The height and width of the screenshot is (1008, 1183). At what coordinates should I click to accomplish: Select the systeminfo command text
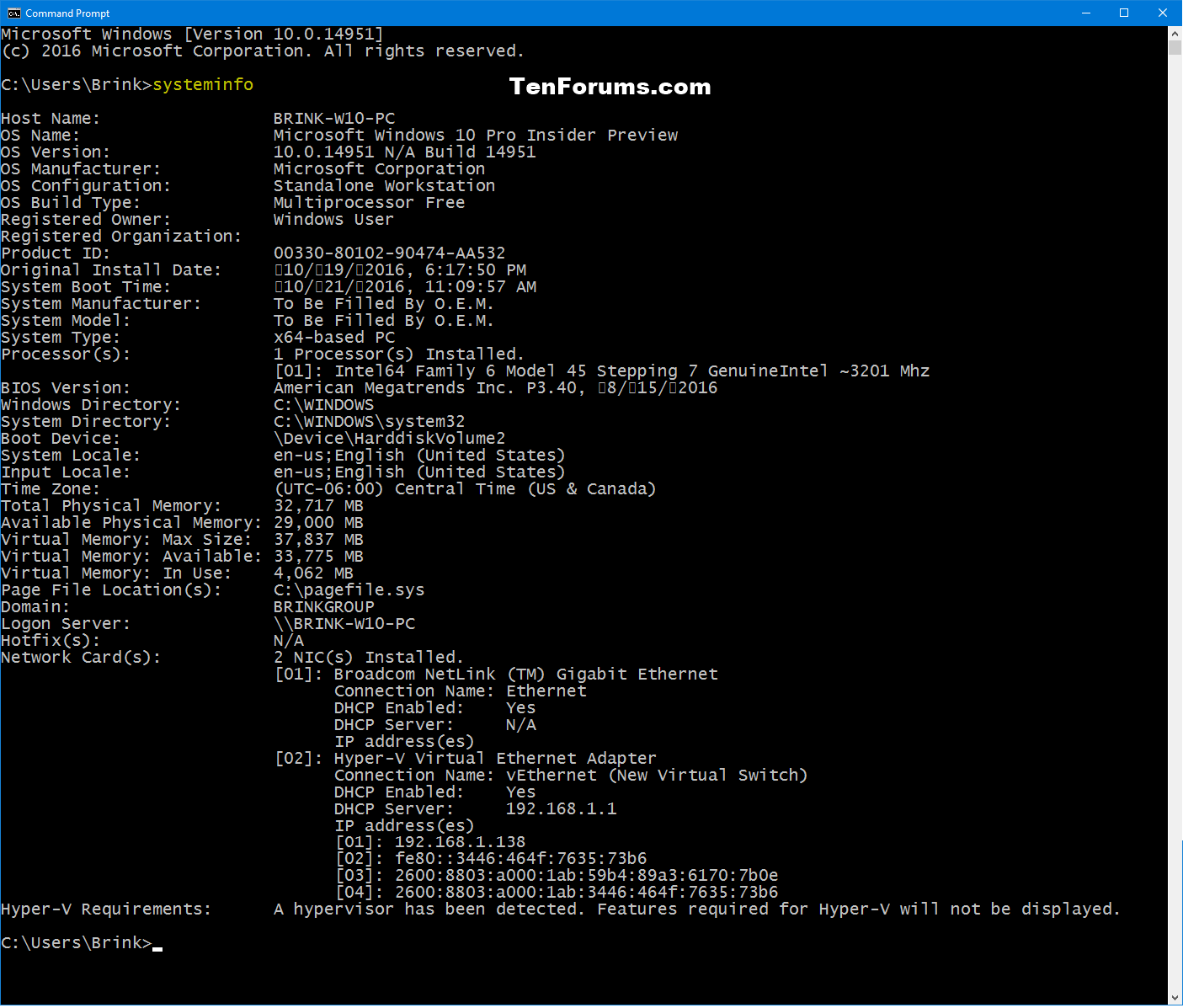[x=202, y=84]
